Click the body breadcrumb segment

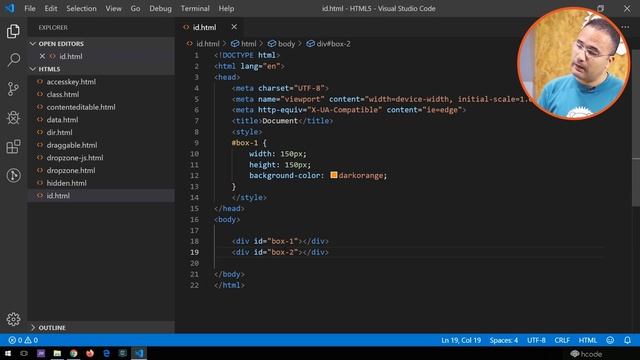(x=281, y=44)
